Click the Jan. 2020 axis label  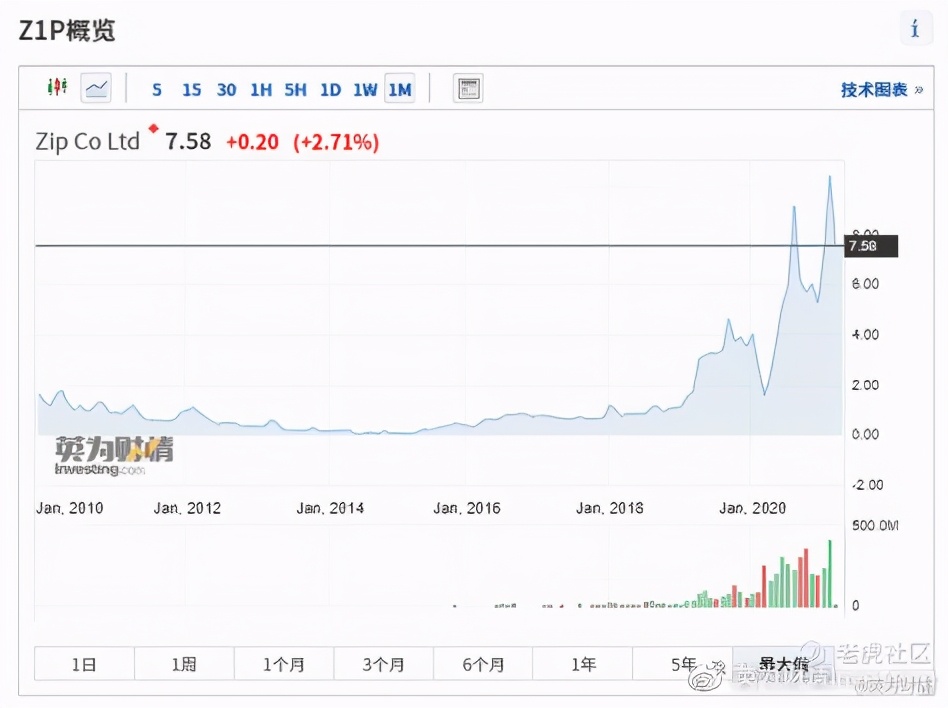tap(753, 508)
